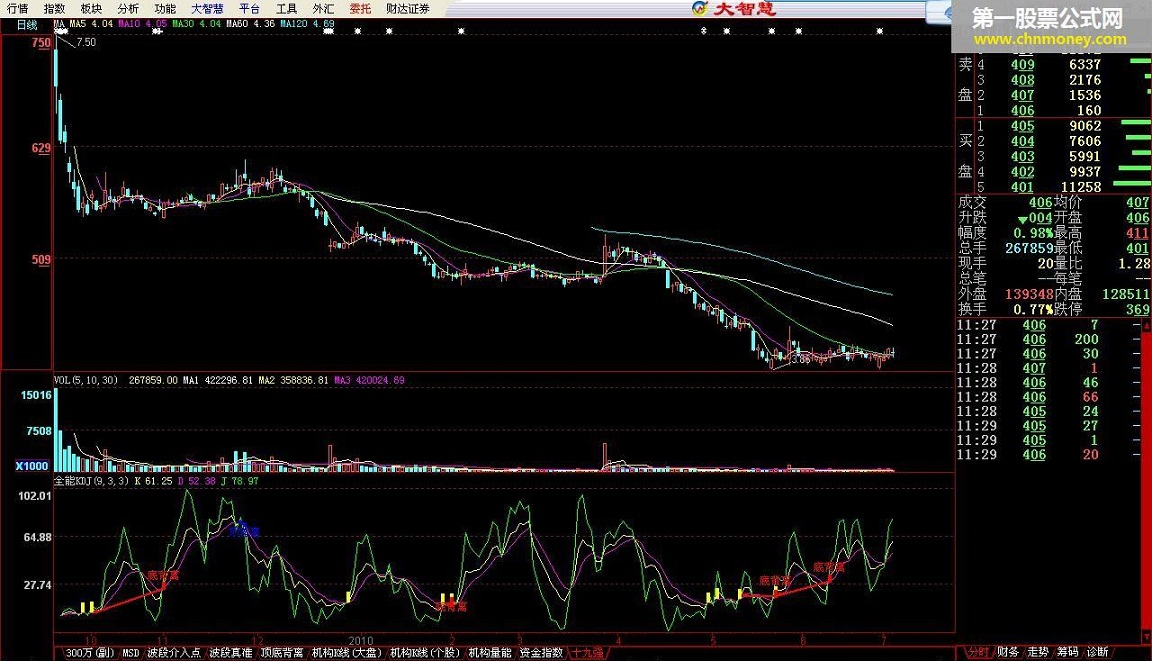Select the 波段介入点 indicator tab
1152x661 pixels.
[173, 652]
